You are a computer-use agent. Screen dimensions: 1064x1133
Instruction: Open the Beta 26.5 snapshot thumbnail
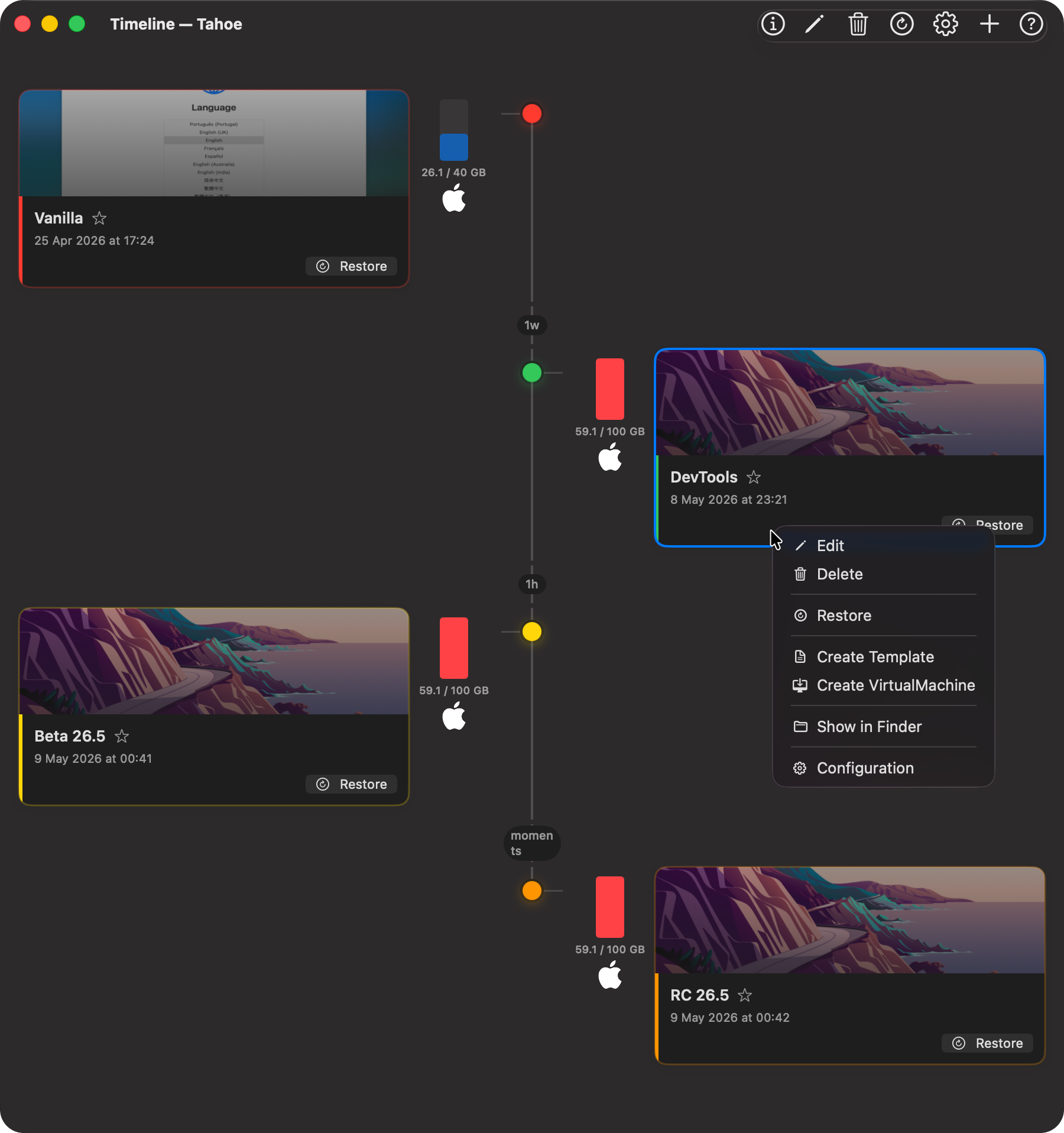click(214, 661)
